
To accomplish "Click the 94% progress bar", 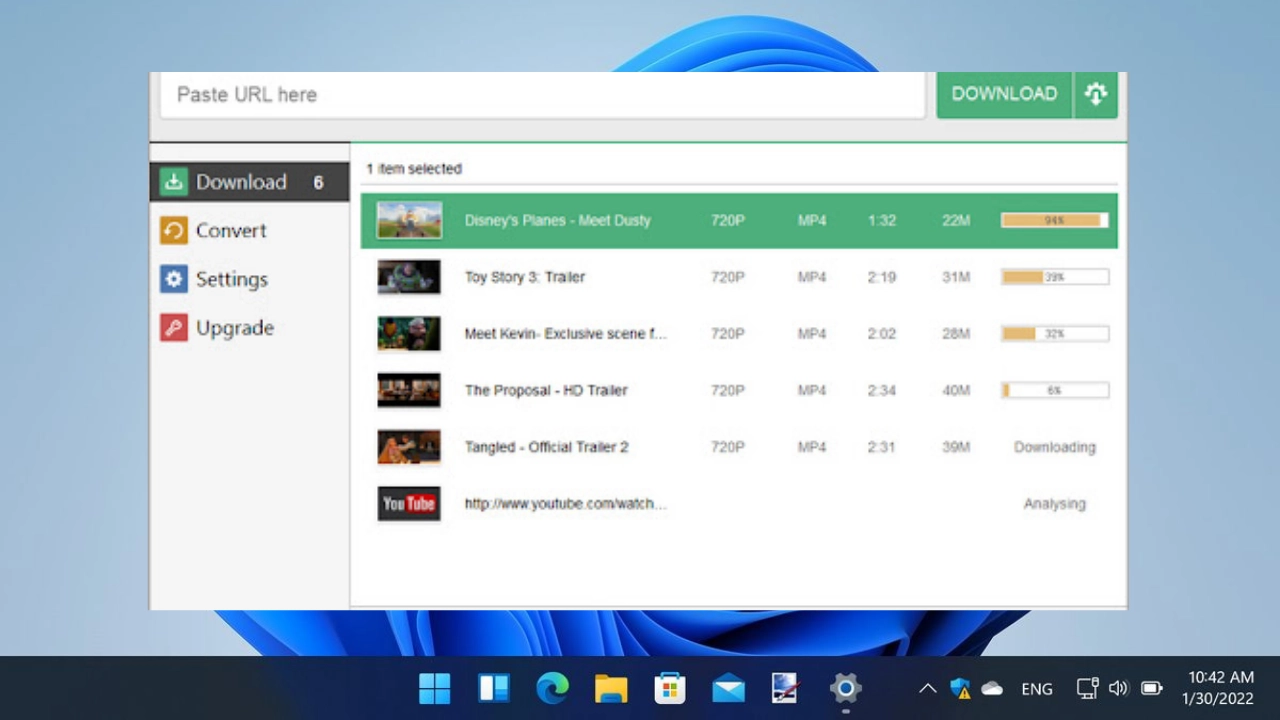I will coord(1055,220).
